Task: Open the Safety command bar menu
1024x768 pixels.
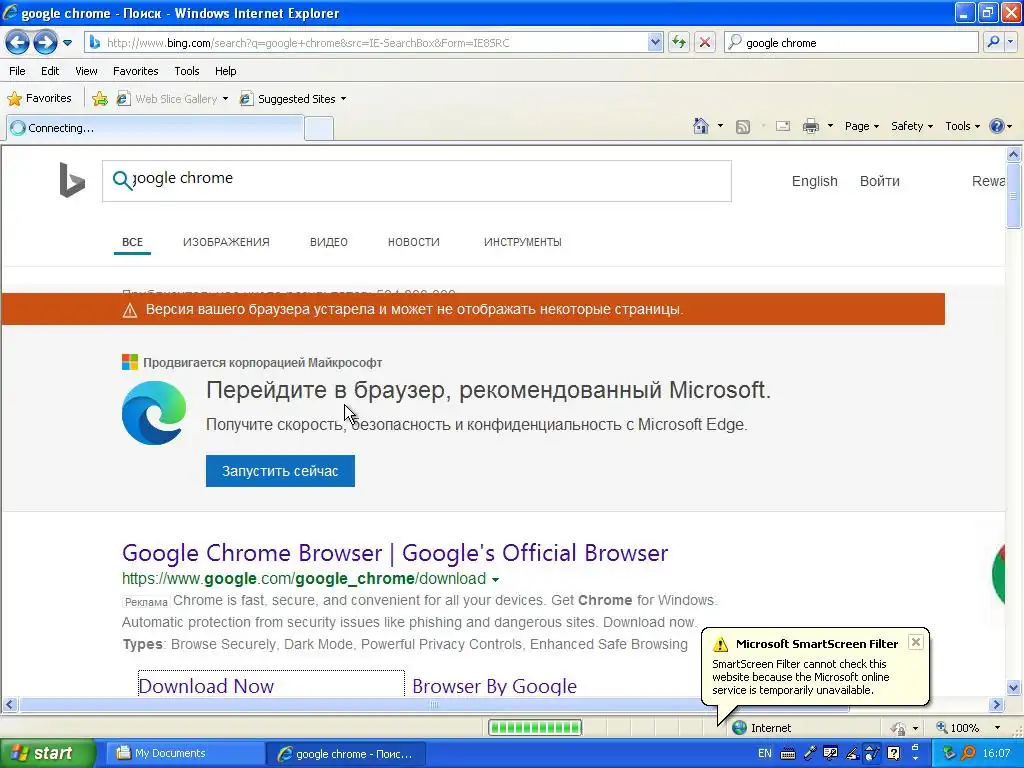Action: pos(912,126)
